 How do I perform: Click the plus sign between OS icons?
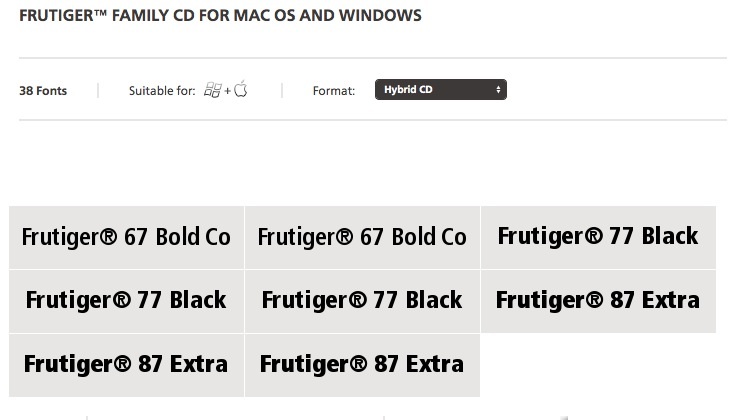point(228,91)
